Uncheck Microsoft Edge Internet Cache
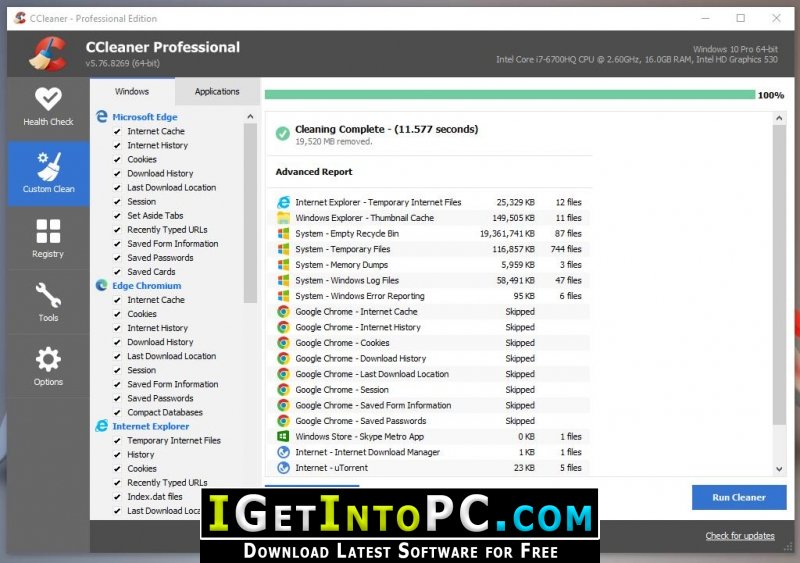800x563 pixels. [x=117, y=131]
